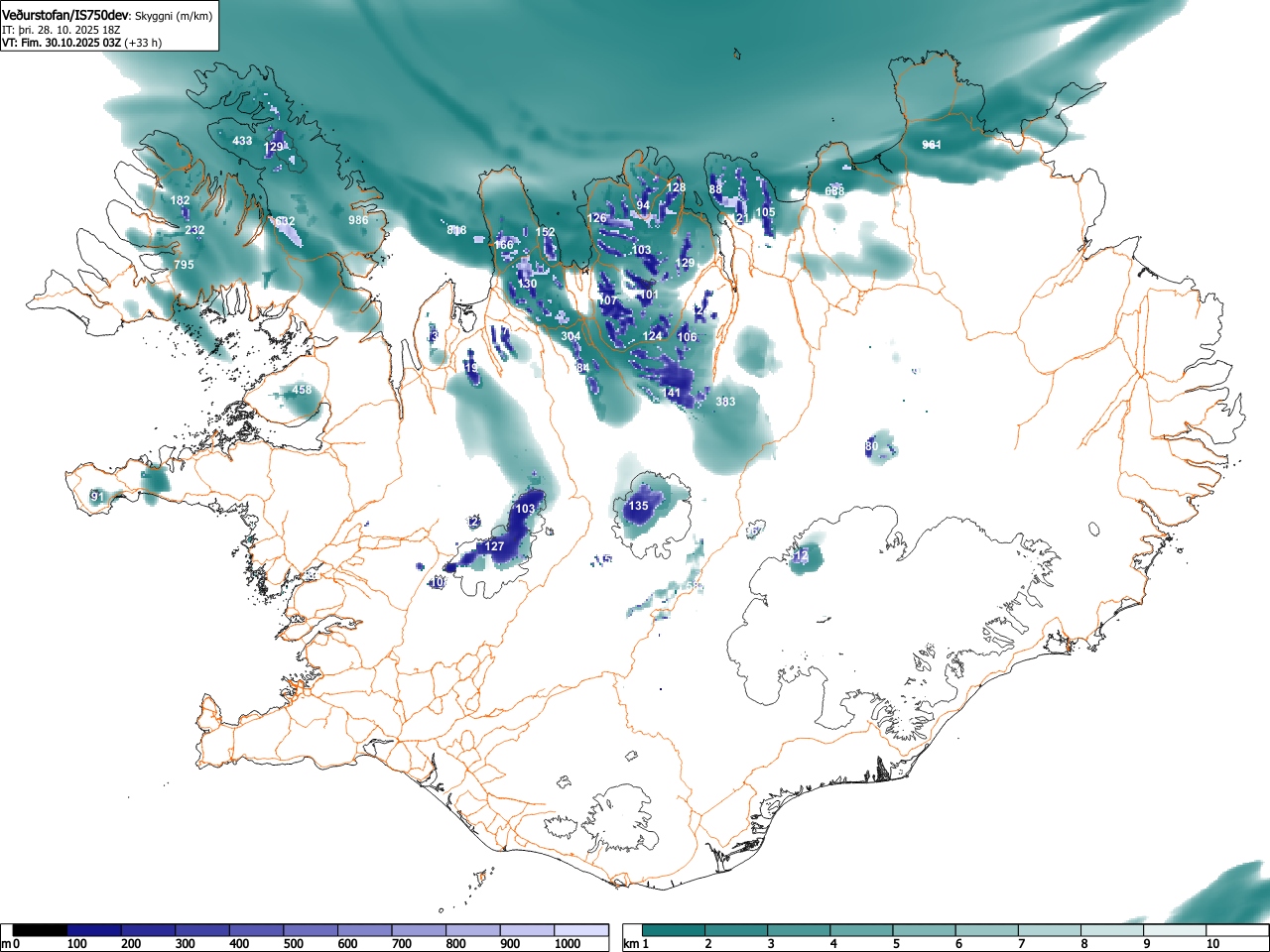
Task: Click the '141' visibility value on the map
Action: click(672, 393)
